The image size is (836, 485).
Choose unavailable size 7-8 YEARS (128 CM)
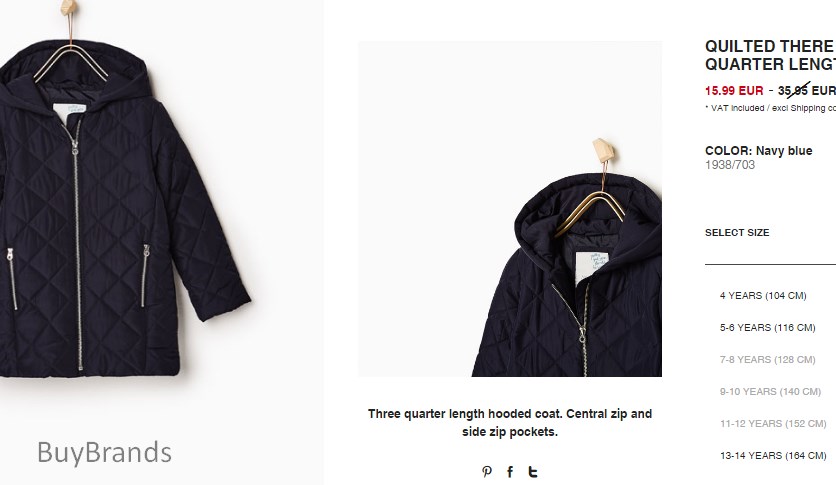767,360
